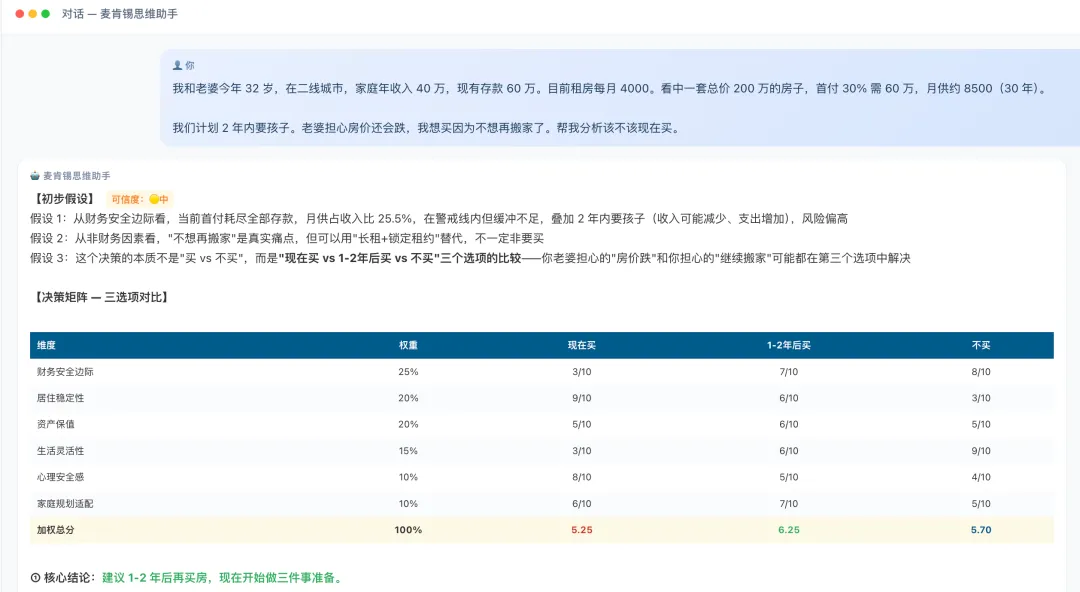Click the window title 对话 — 麦肯锡思维助手
The height and width of the screenshot is (592, 1080).
[x=120, y=14]
